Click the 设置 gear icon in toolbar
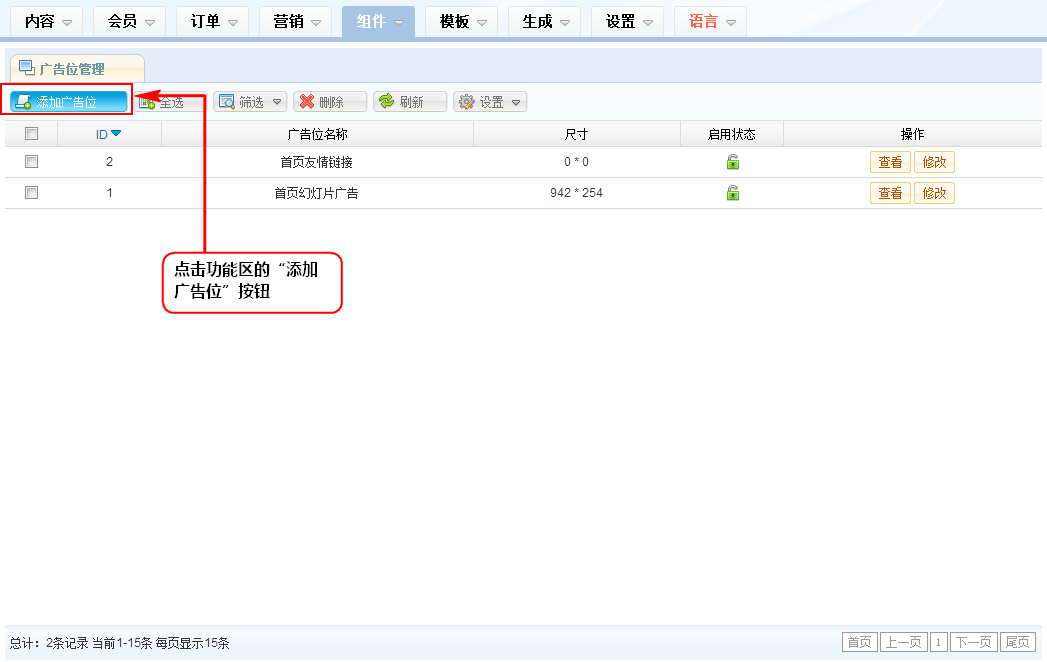Image resolution: width=1047 pixels, height=662 pixels. pyautogui.click(x=466, y=102)
